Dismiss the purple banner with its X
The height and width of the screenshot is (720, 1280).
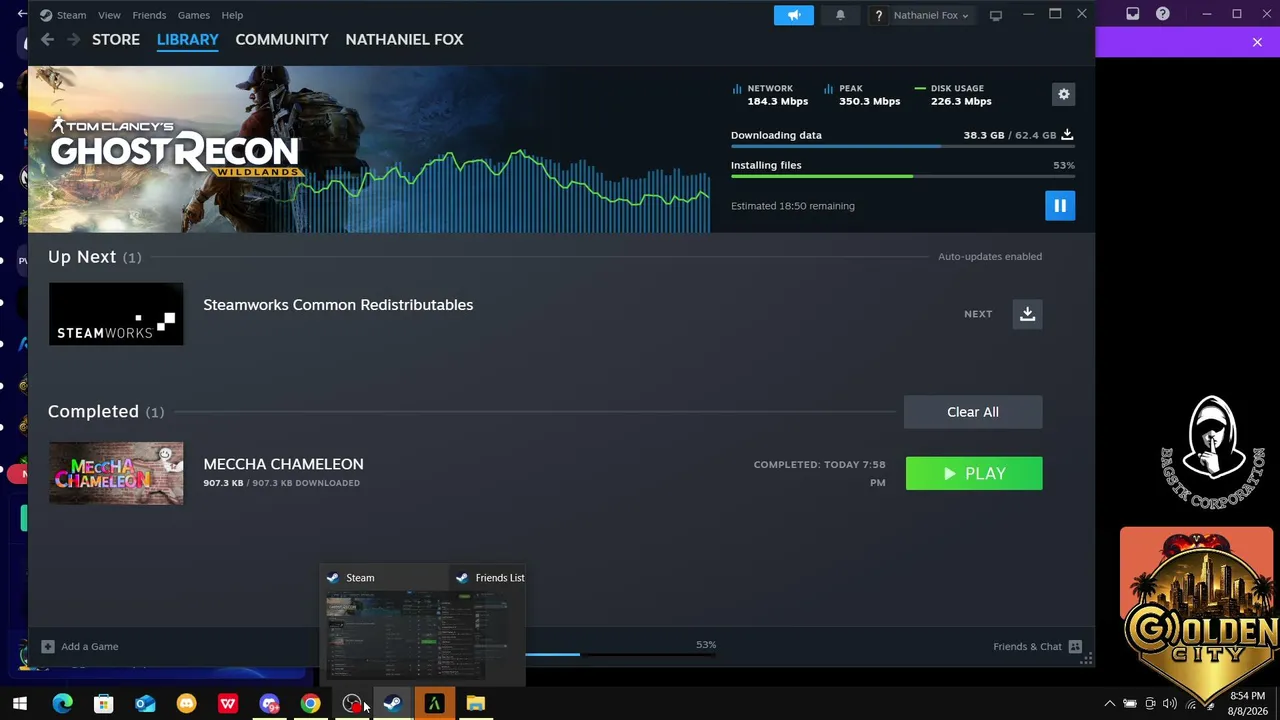[x=1257, y=42]
